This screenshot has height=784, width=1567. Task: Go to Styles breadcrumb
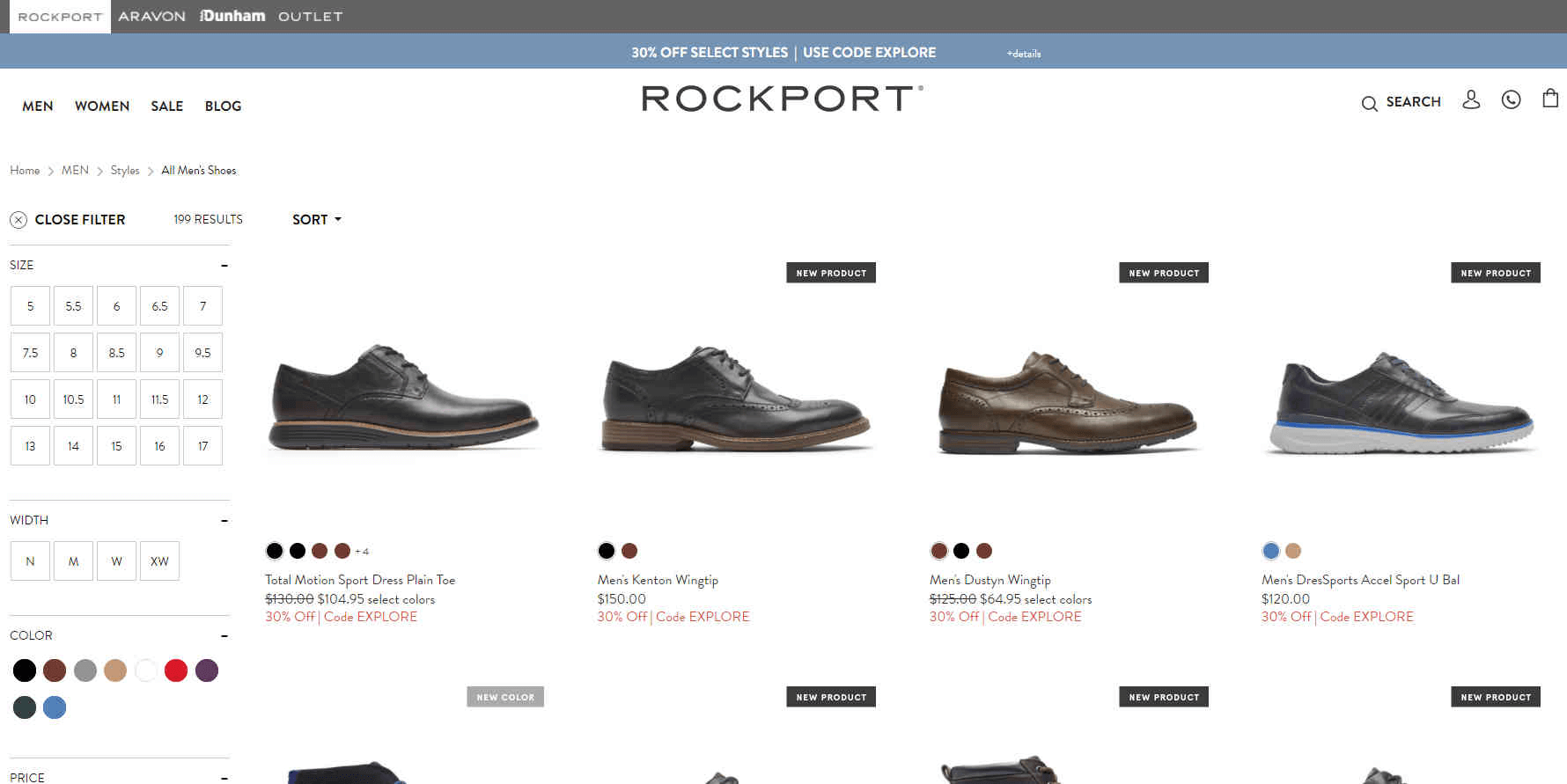coord(125,171)
